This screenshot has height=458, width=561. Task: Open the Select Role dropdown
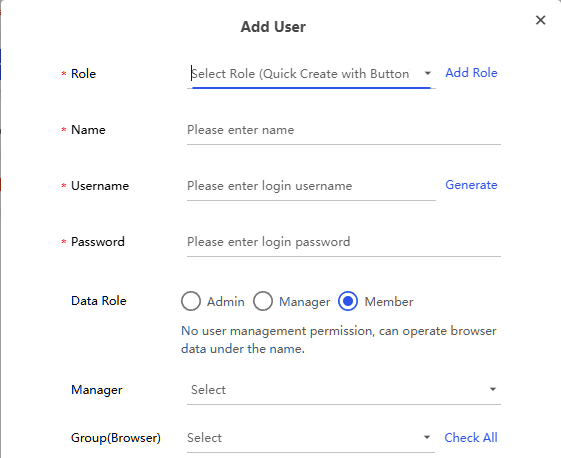point(311,74)
